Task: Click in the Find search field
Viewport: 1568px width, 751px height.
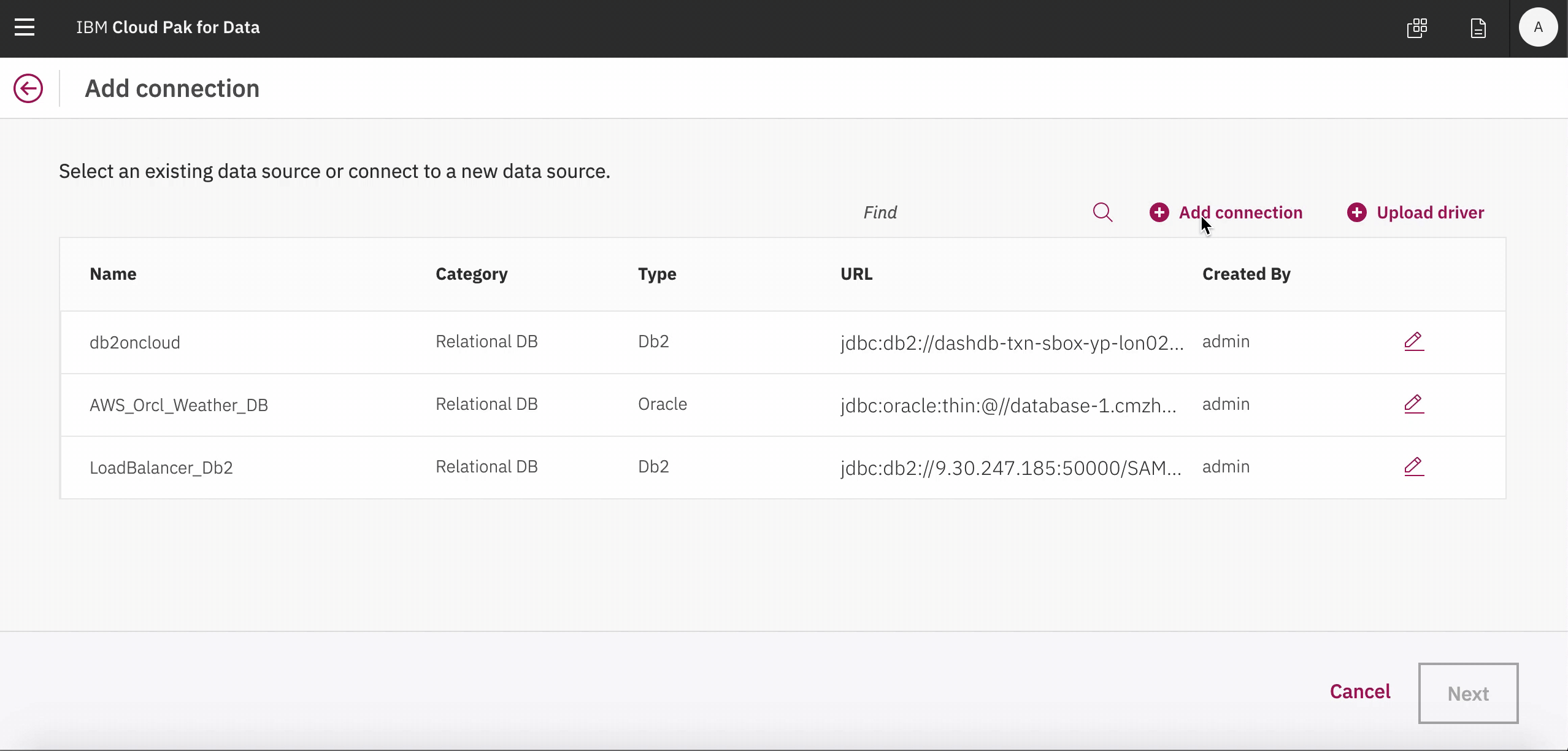Action: click(969, 212)
